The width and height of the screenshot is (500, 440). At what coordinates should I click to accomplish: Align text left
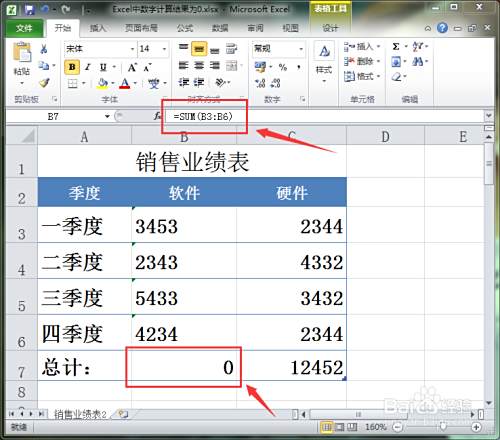click(183, 65)
